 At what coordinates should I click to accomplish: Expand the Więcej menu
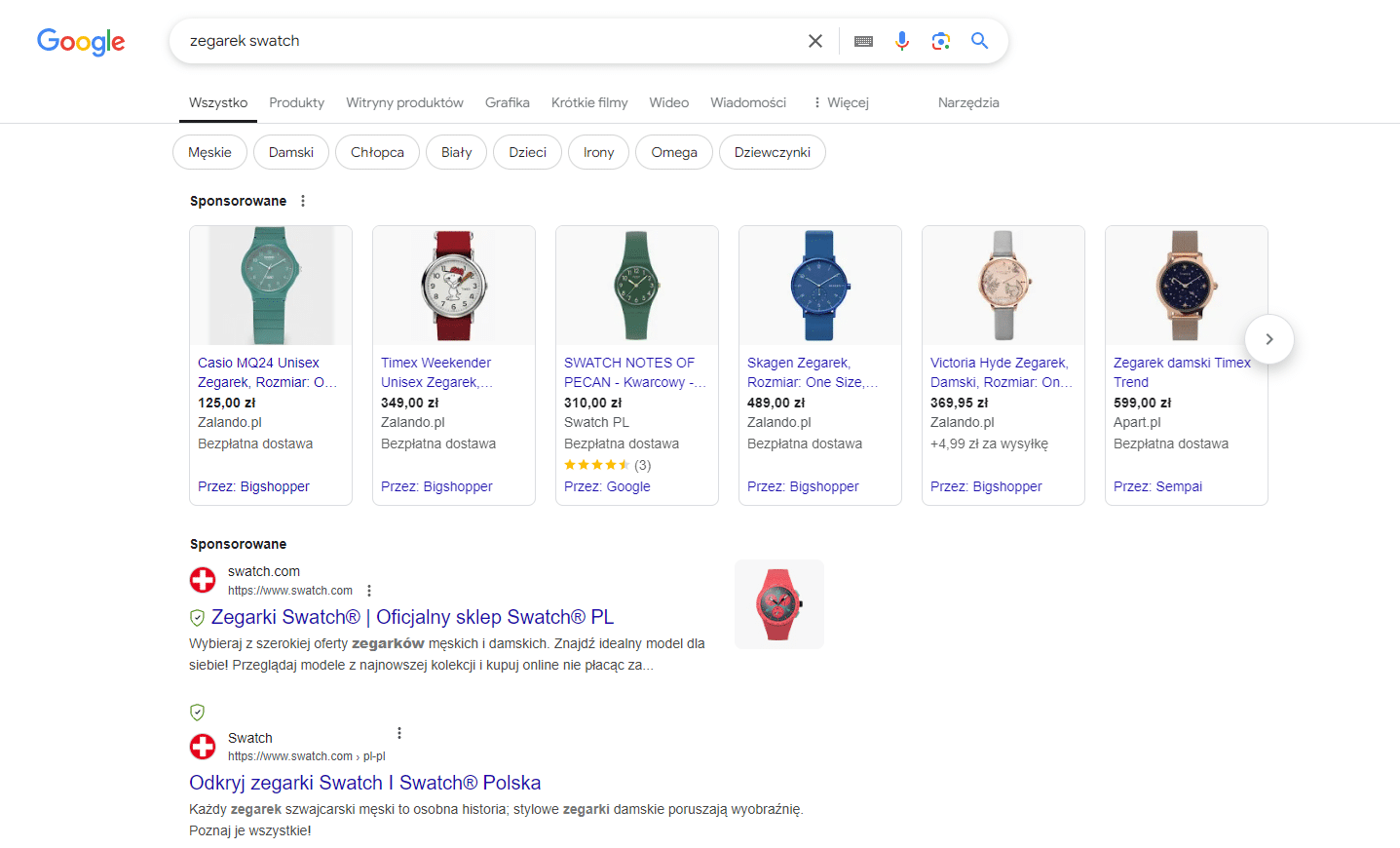(841, 102)
